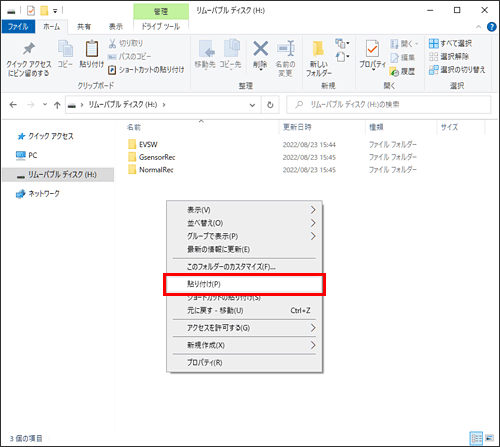500x447 pixels.
Task: Click the Paste clipboard icon in ribbon
Action: coord(92,49)
